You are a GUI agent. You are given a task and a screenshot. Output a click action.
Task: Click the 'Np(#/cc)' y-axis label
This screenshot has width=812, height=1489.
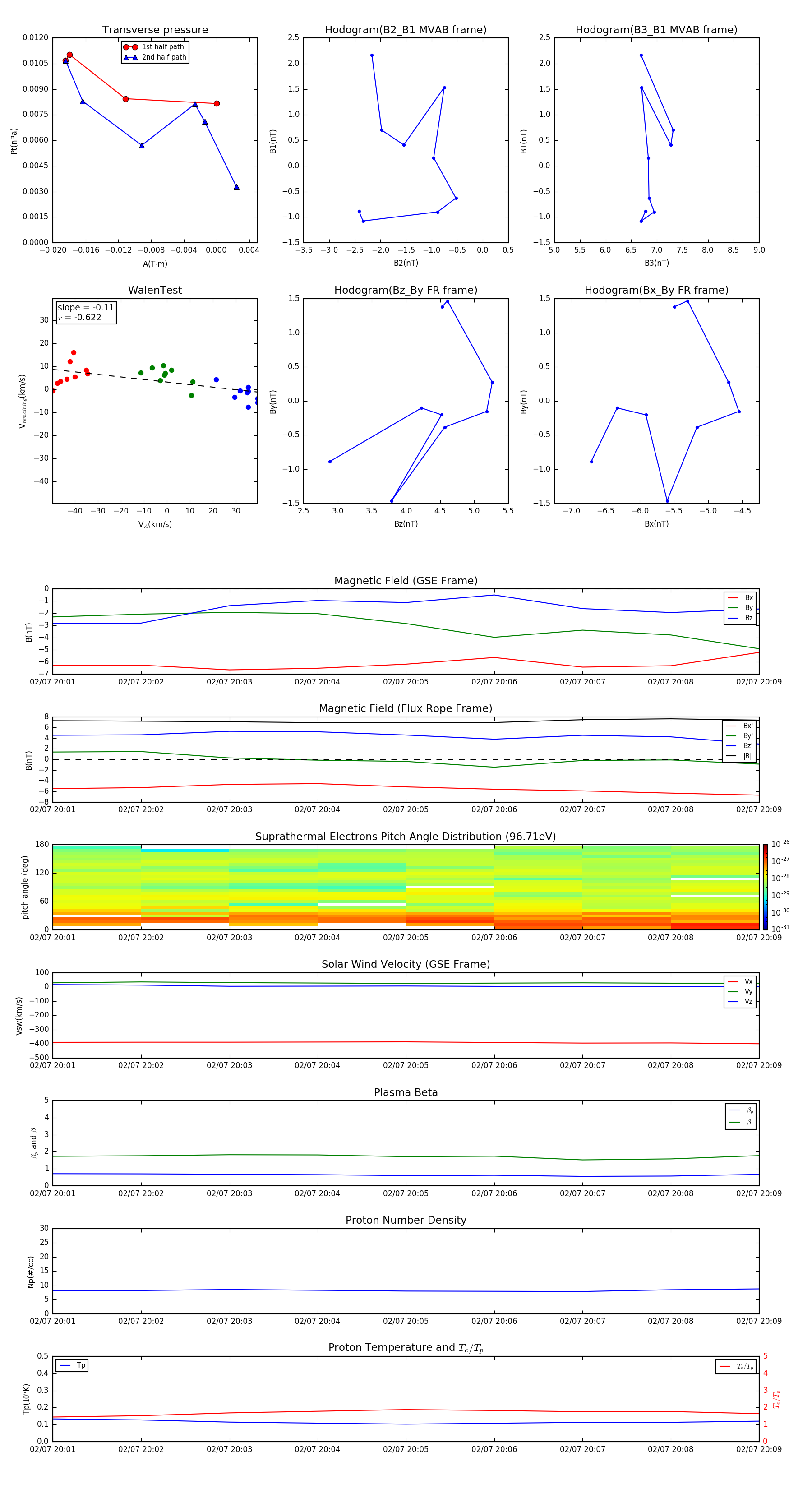click(x=31, y=1271)
